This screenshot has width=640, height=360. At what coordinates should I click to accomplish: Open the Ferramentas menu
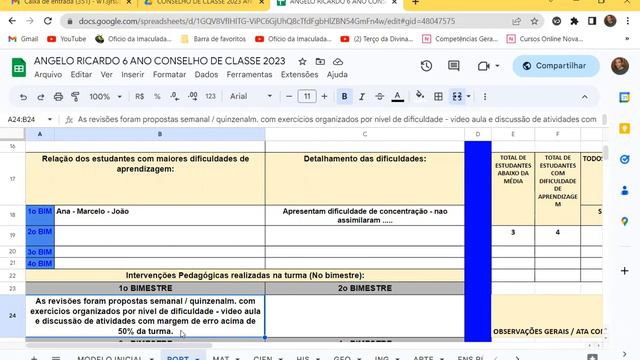249,75
